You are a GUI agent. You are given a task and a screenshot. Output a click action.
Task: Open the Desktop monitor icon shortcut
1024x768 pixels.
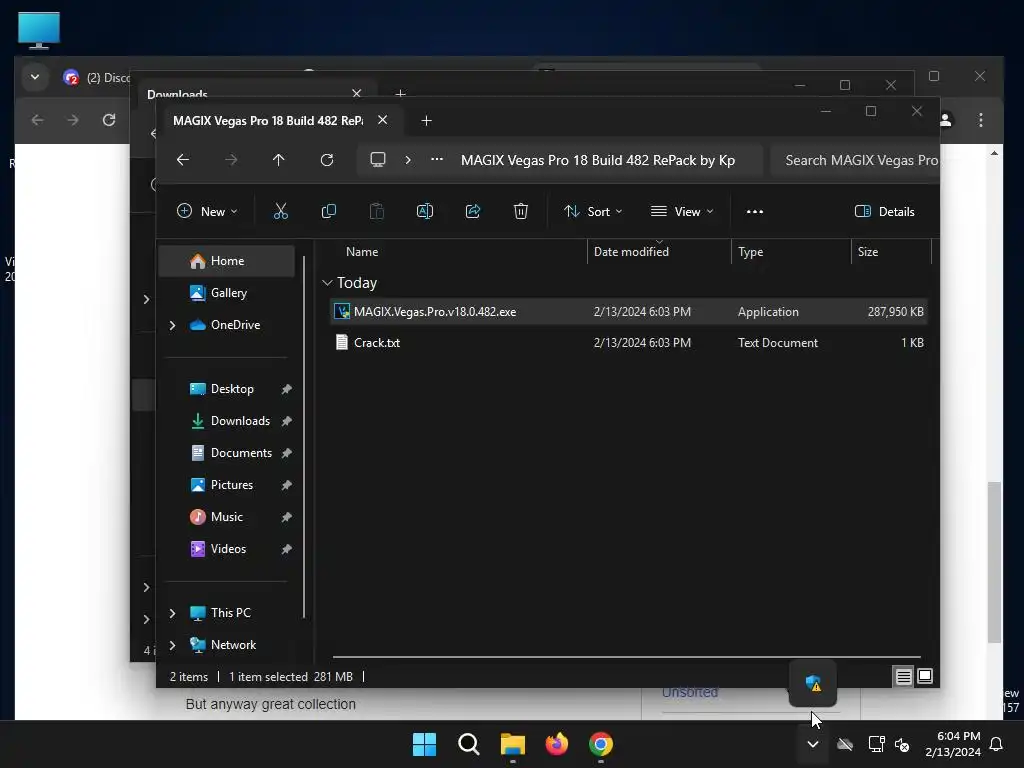click(39, 31)
